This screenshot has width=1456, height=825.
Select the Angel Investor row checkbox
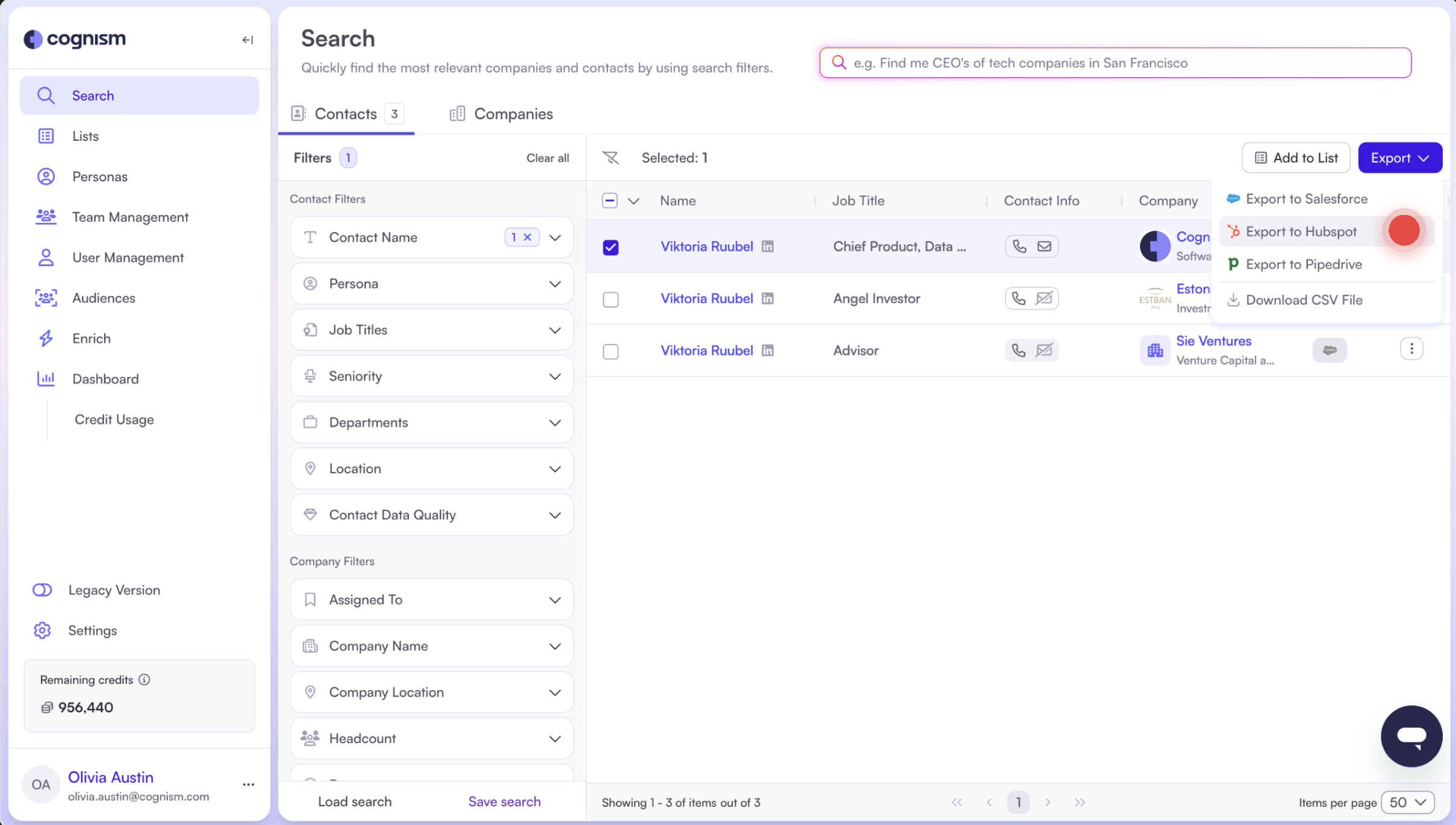pos(611,299)
